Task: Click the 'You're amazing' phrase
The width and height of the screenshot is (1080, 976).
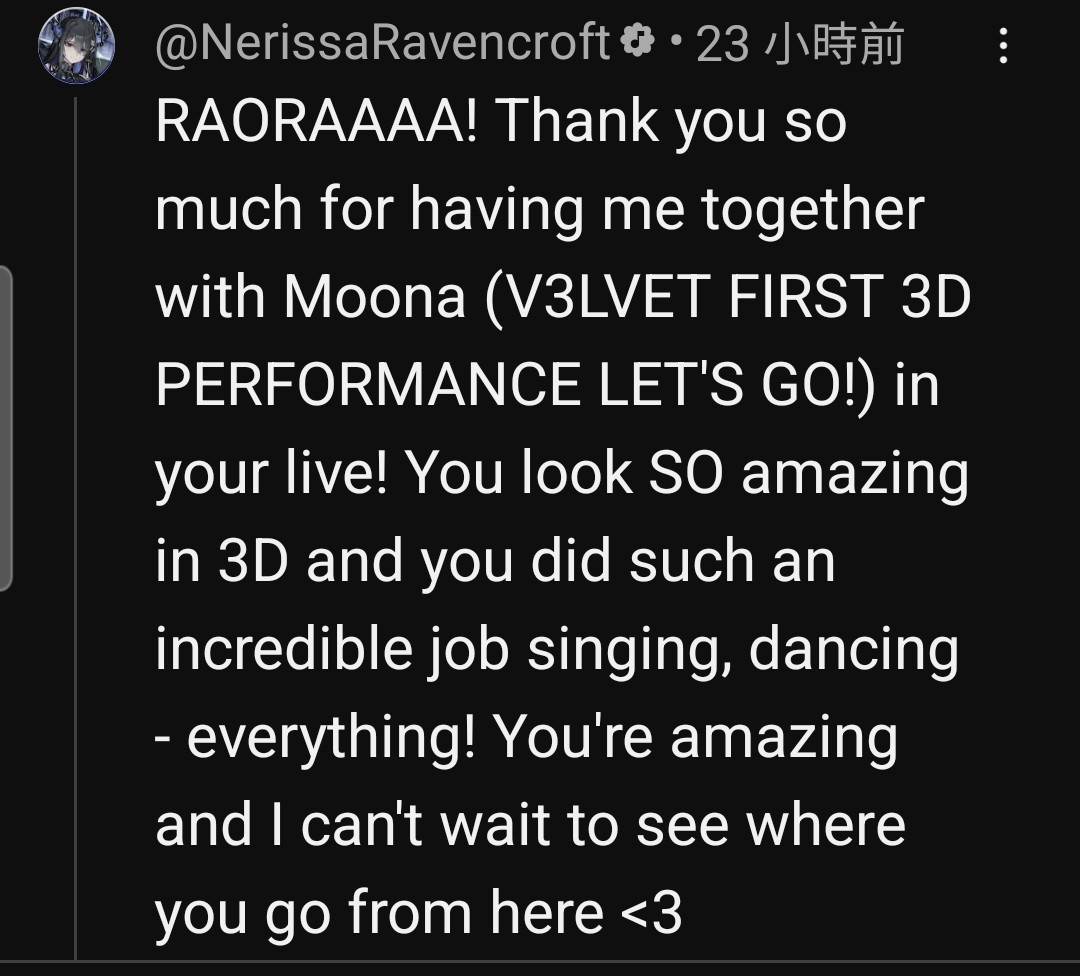Action: [x=696, y=738]
